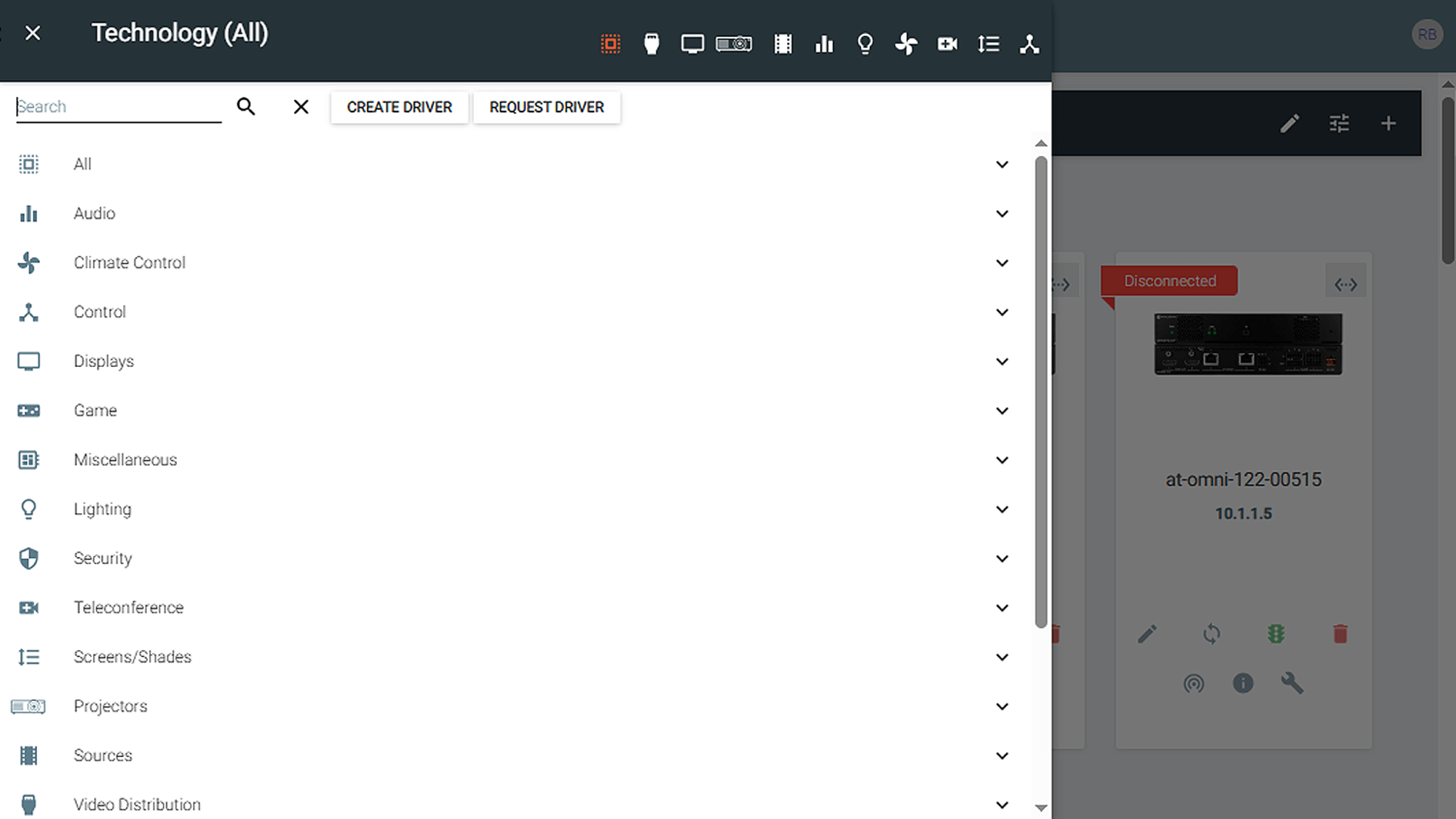Clear the search with the X icon
Viewport: 1456px width, 819px height.
(301, 107)
